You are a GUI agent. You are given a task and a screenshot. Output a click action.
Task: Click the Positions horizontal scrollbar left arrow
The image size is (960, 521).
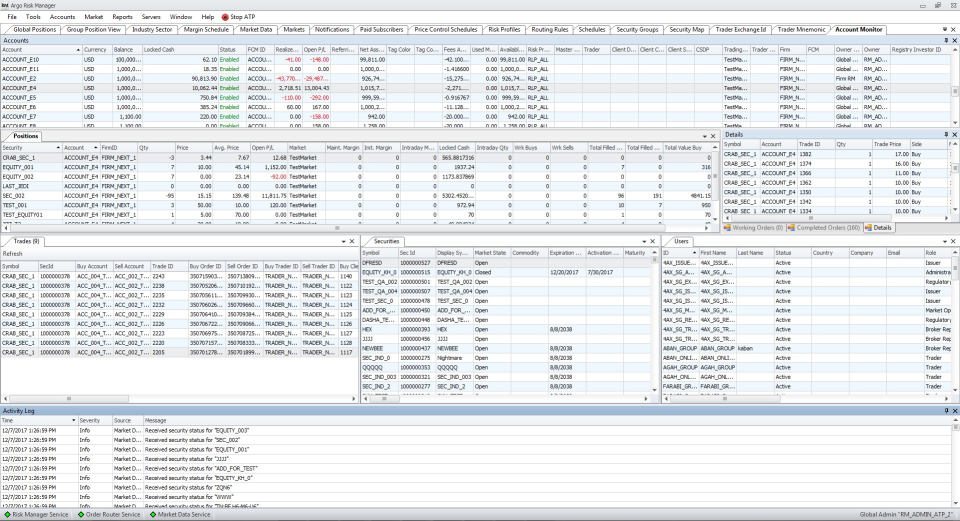[x=5, y=228]
